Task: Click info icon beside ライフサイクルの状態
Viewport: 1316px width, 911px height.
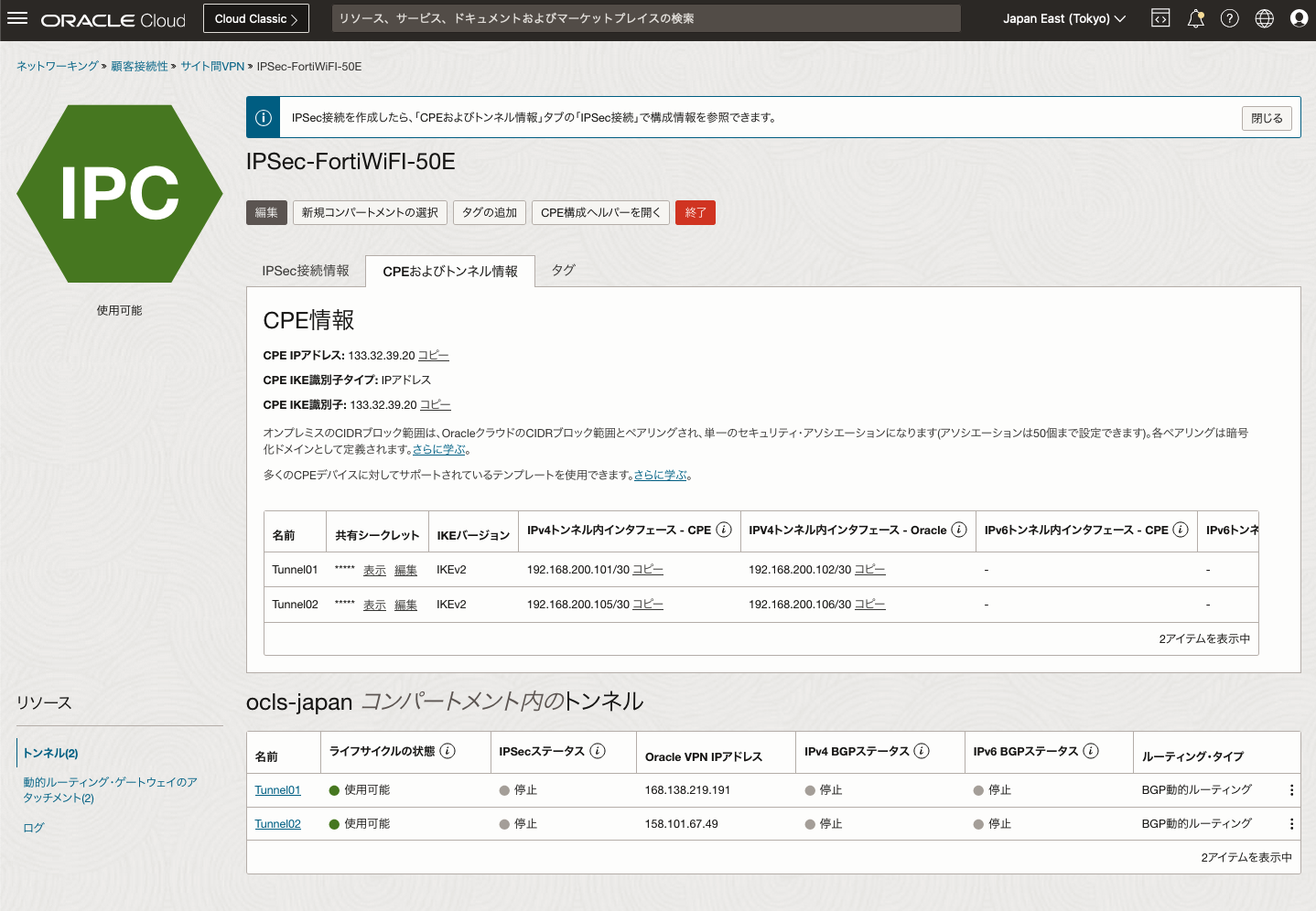Action: (448, 751)
